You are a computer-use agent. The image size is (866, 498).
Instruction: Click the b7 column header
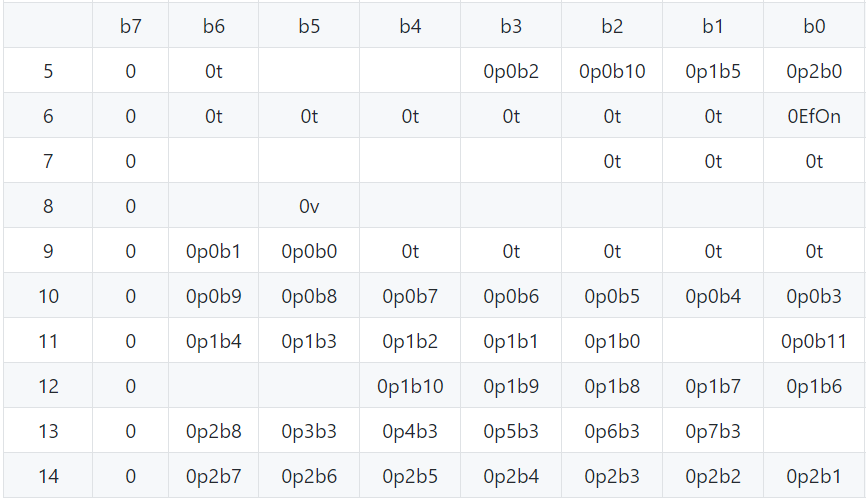pyautogui.click(x=131, y=27)
